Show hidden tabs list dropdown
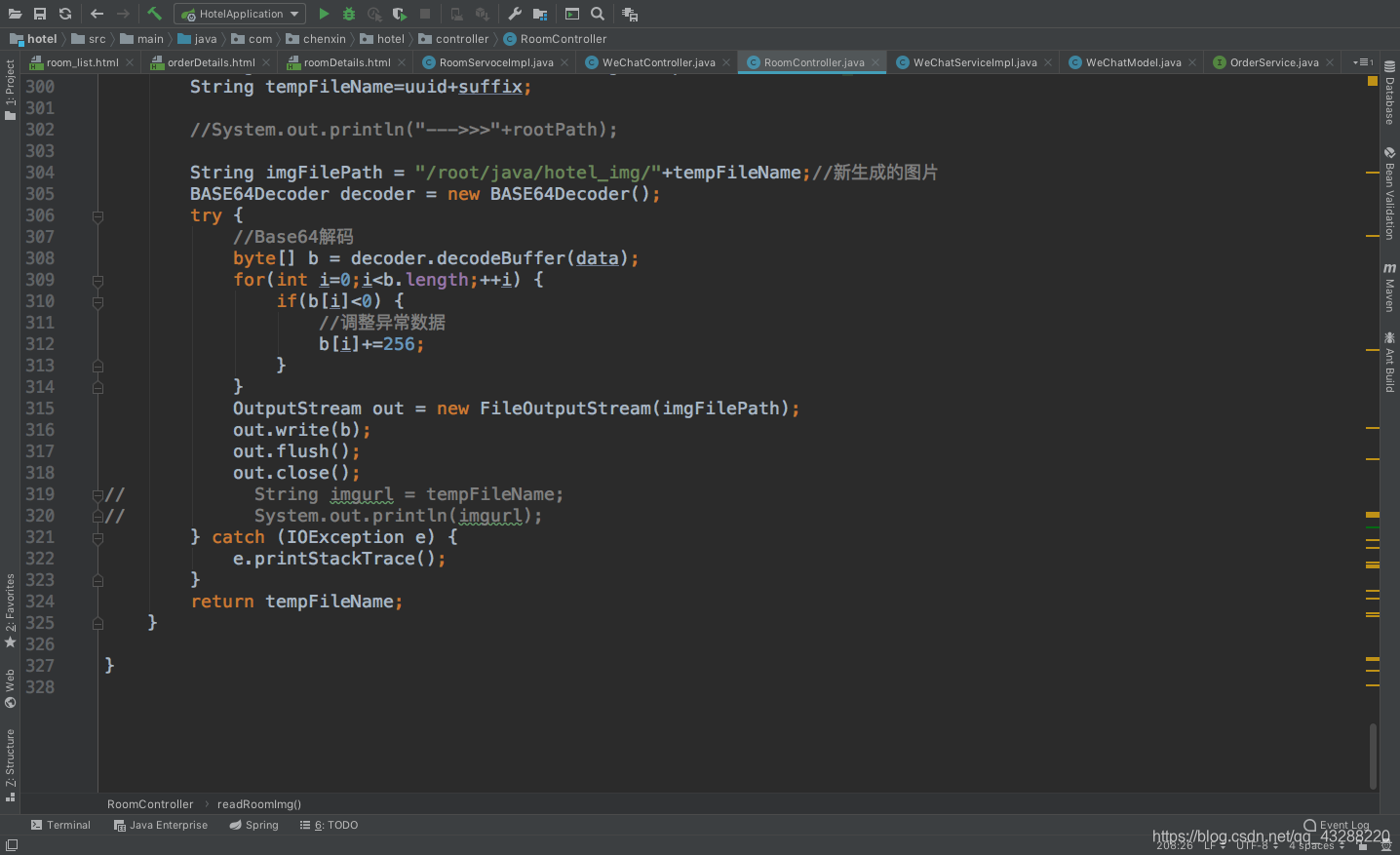Image resolution: width=1400 pixels, height=855 pixels. pyautogui.click(x=1363, y=62)
